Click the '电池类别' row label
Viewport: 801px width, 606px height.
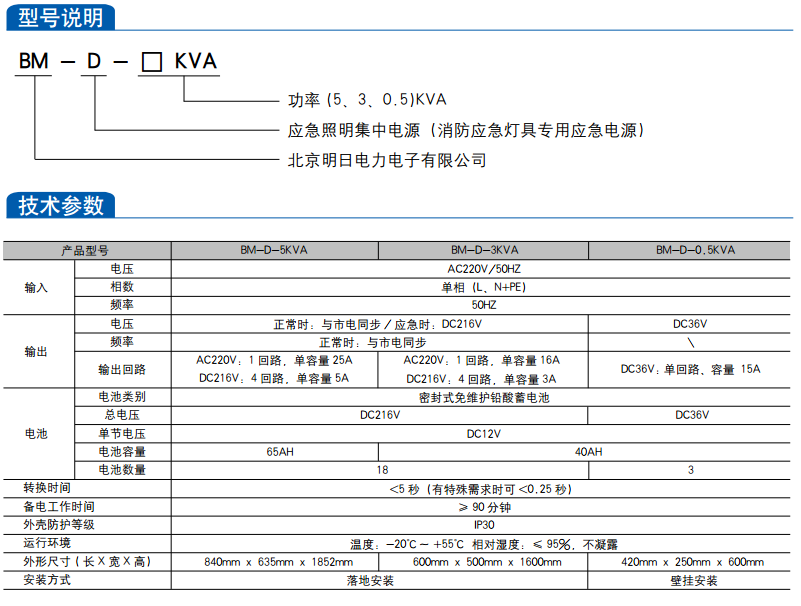pyautogui.click(x=122, y=397)
